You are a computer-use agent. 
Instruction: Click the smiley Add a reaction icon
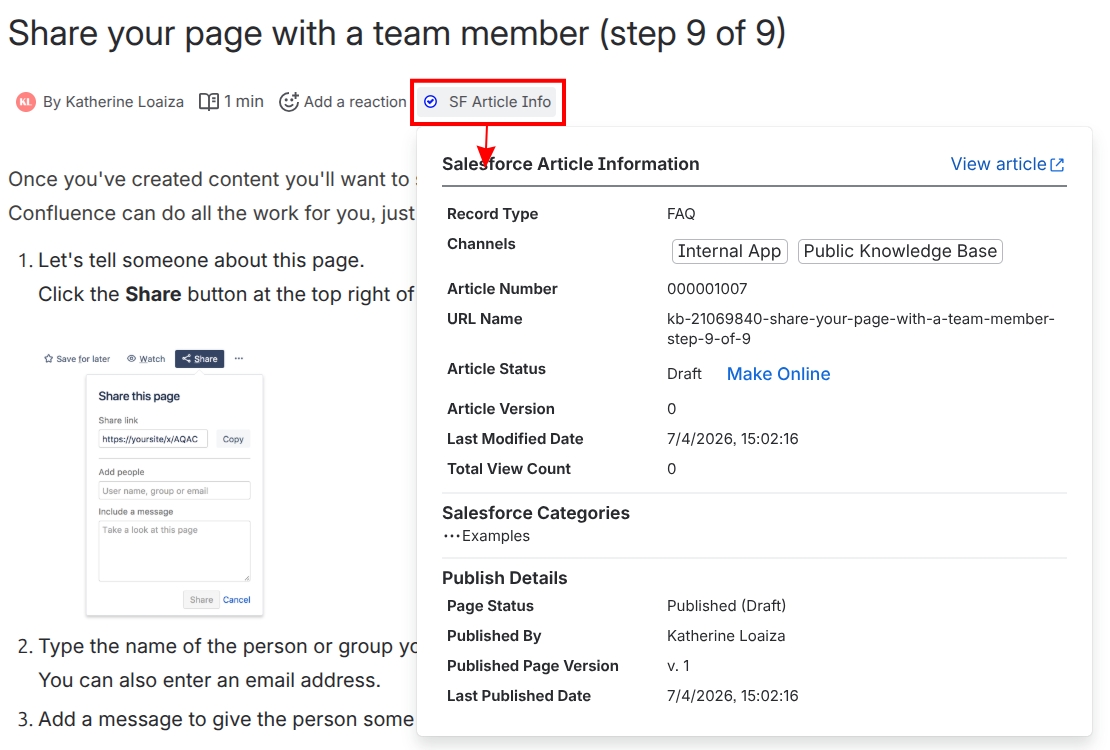(288, 102)
